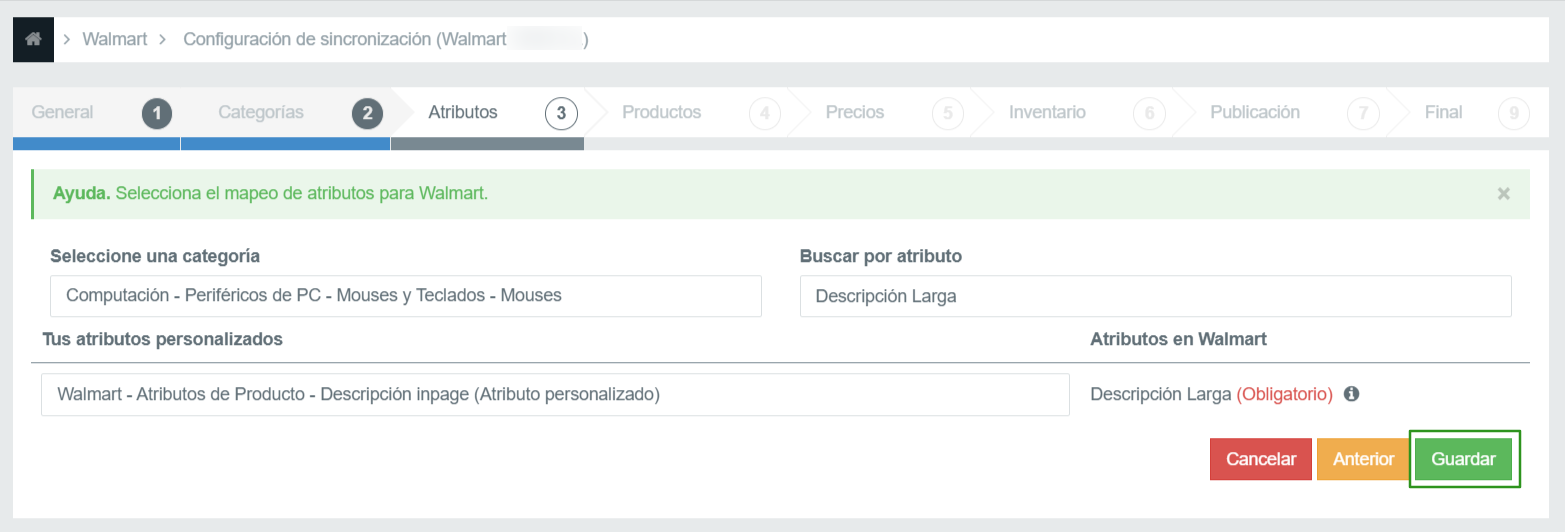The height and width of the screenshot is (532, 1565).
Task: Switch to the Inventario step tab
Action: click(x=1047, y=112)
